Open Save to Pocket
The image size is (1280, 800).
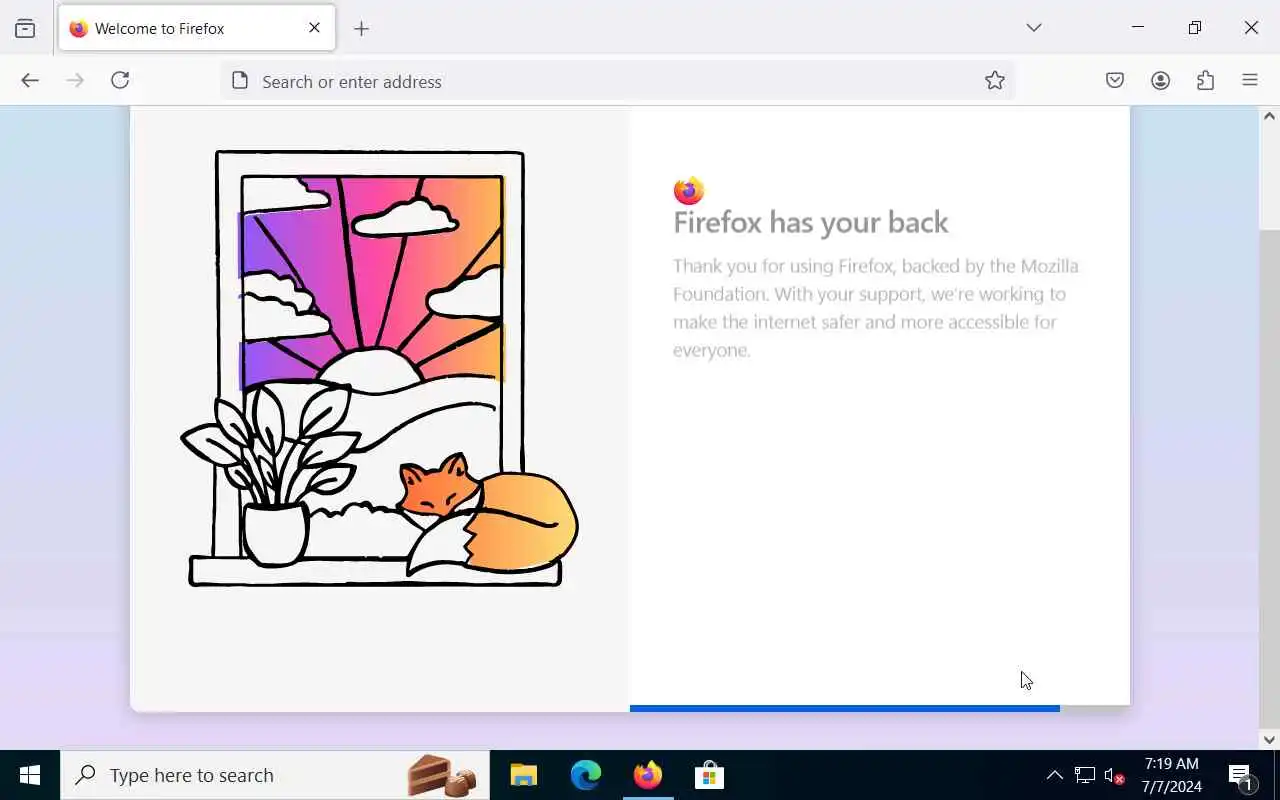point(1115,81)
